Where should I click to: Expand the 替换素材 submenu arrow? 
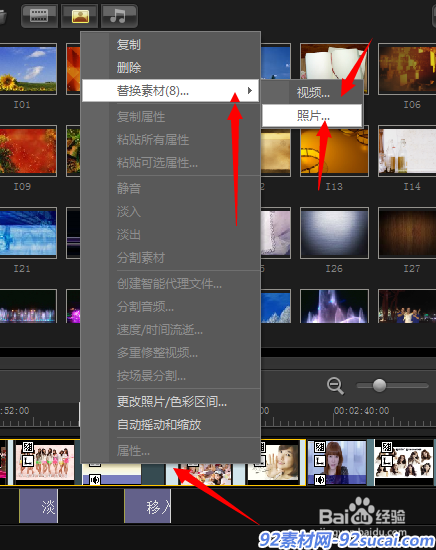250,90
